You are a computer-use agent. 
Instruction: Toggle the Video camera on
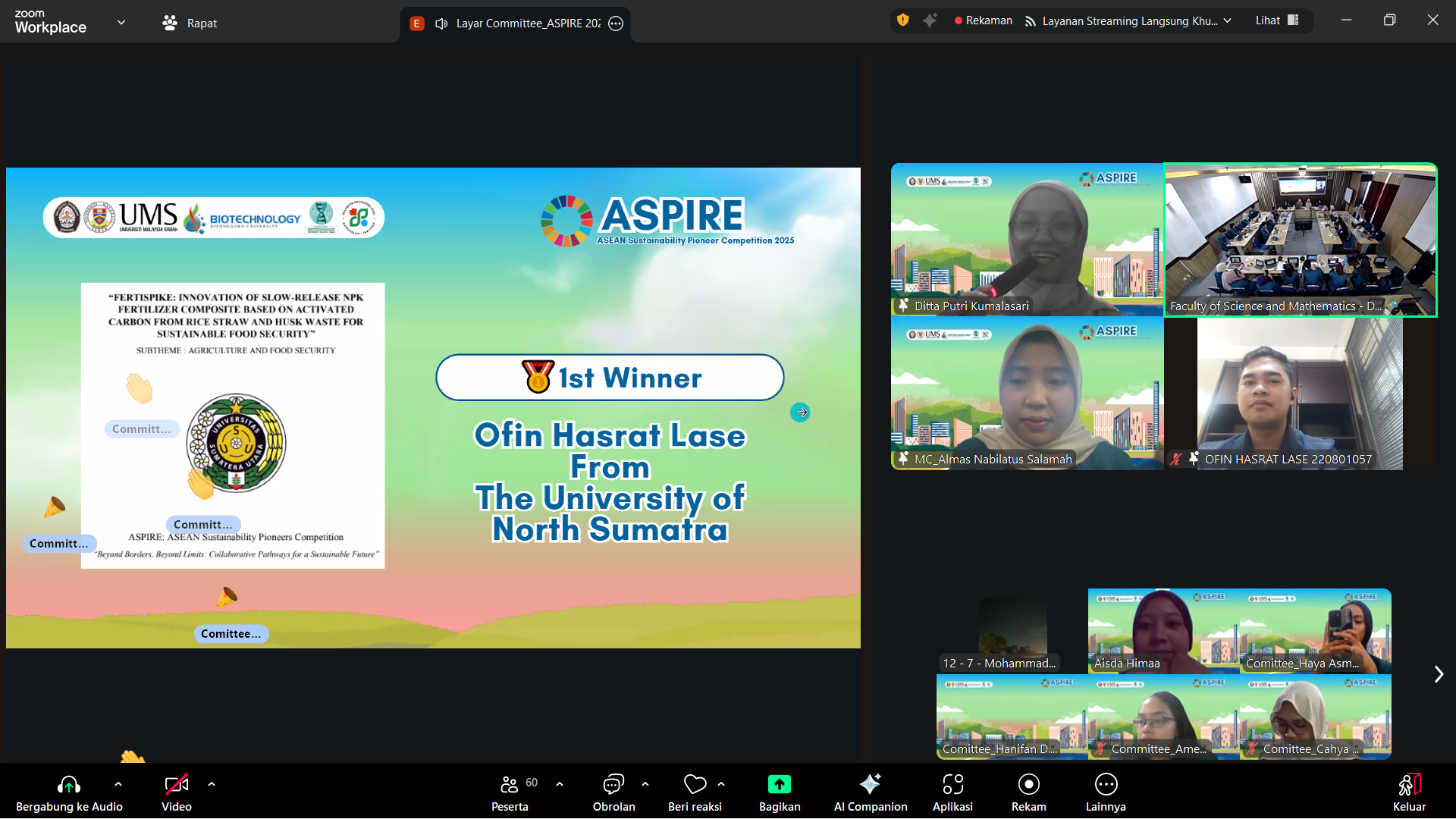coord(176,785)
